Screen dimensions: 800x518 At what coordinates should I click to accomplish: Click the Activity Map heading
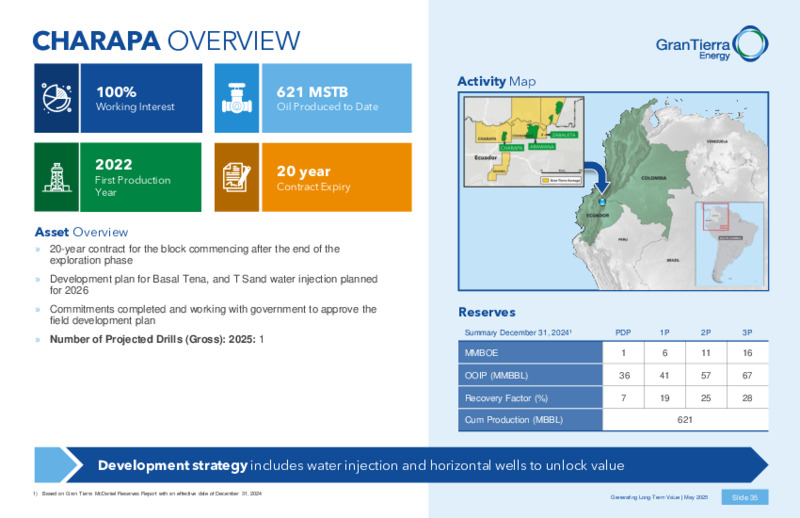[x=496, y=82]
